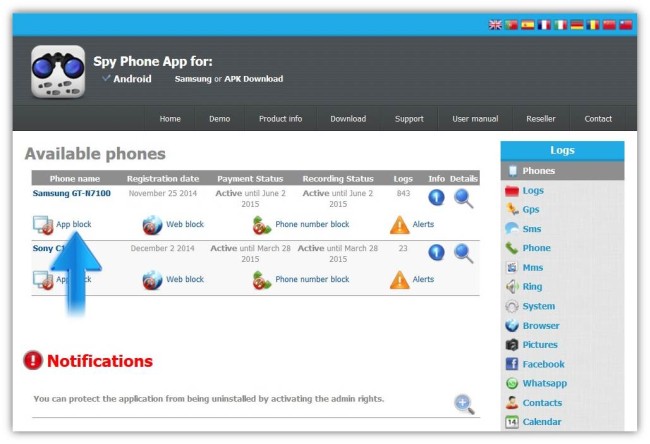Click the Recording Status column header
Screen dimensions: 650x444
tap(338, 179)
